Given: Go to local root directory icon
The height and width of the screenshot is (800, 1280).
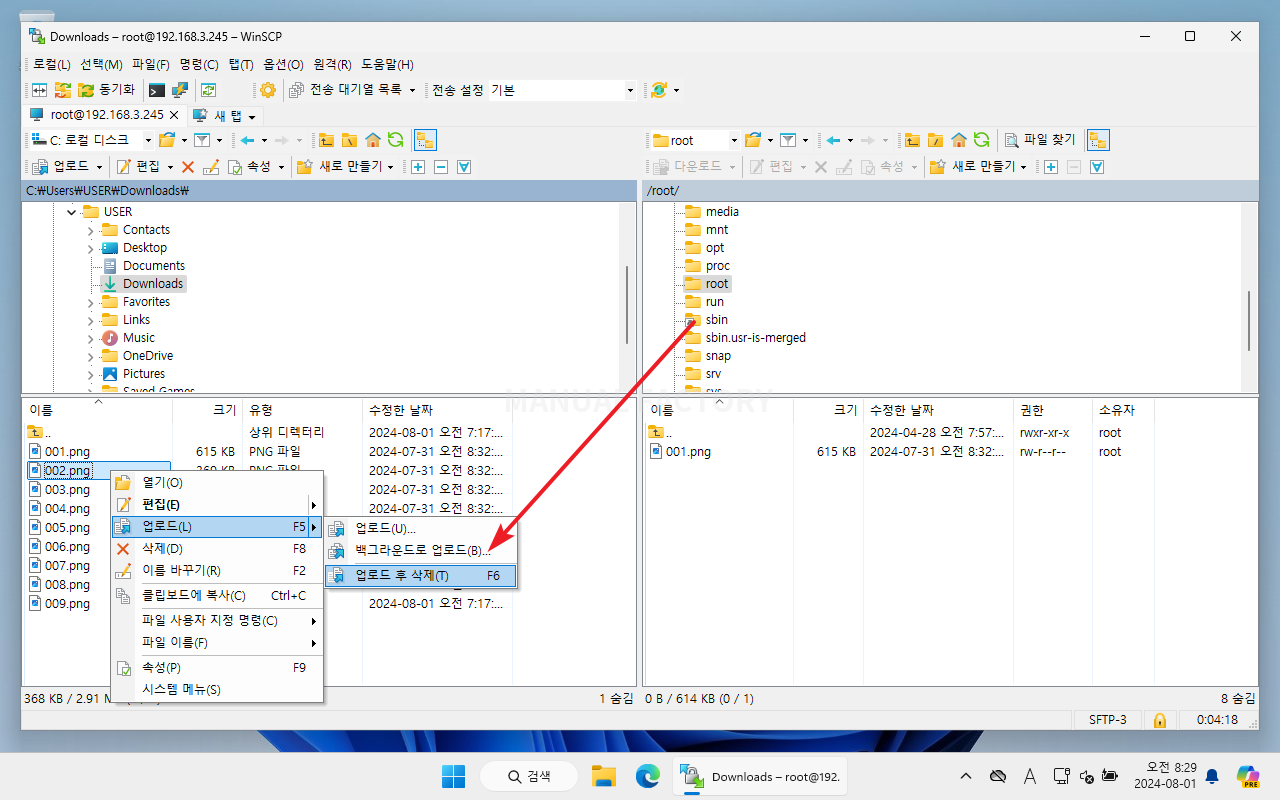Looking at the screenshot, I should [349, 140].
